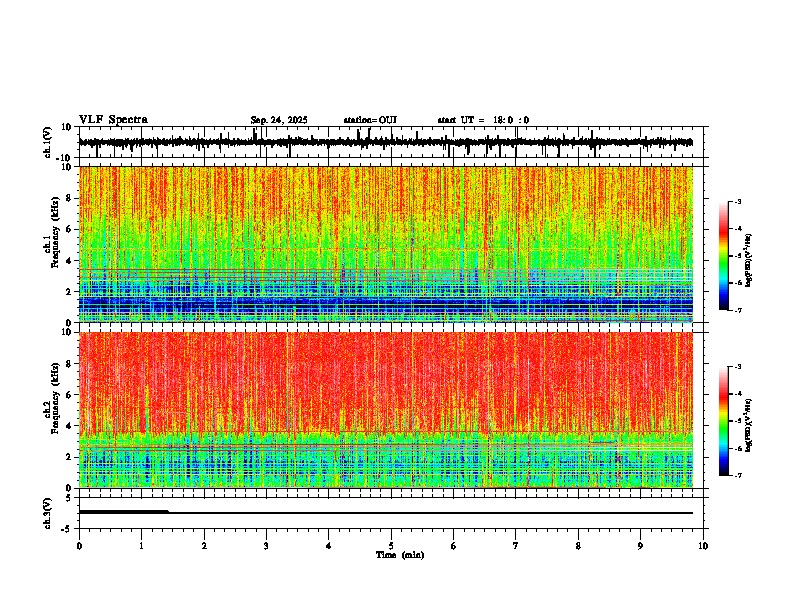Click the "5" minute tick label
Viewport: 792px width, 612px height.
[391, 546]
